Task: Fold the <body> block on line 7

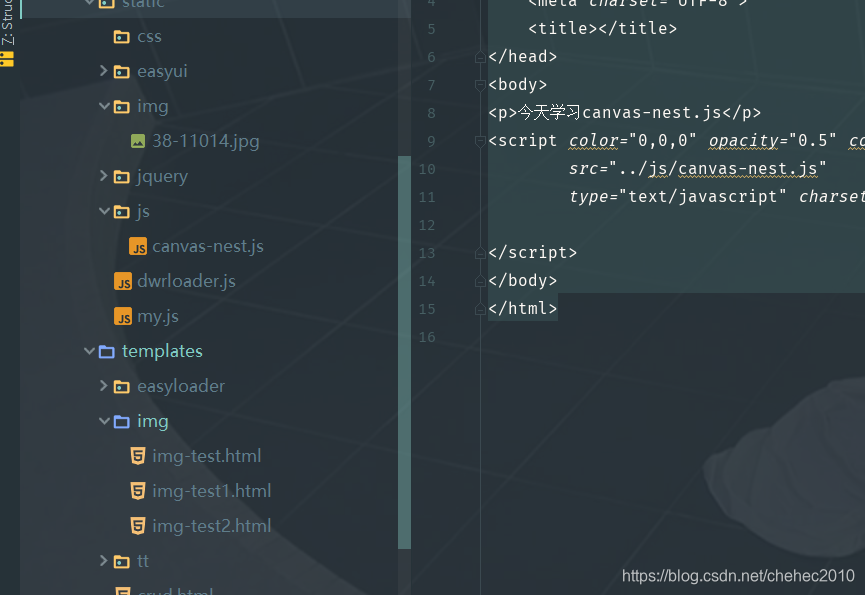Action: (x=480, y=85)
